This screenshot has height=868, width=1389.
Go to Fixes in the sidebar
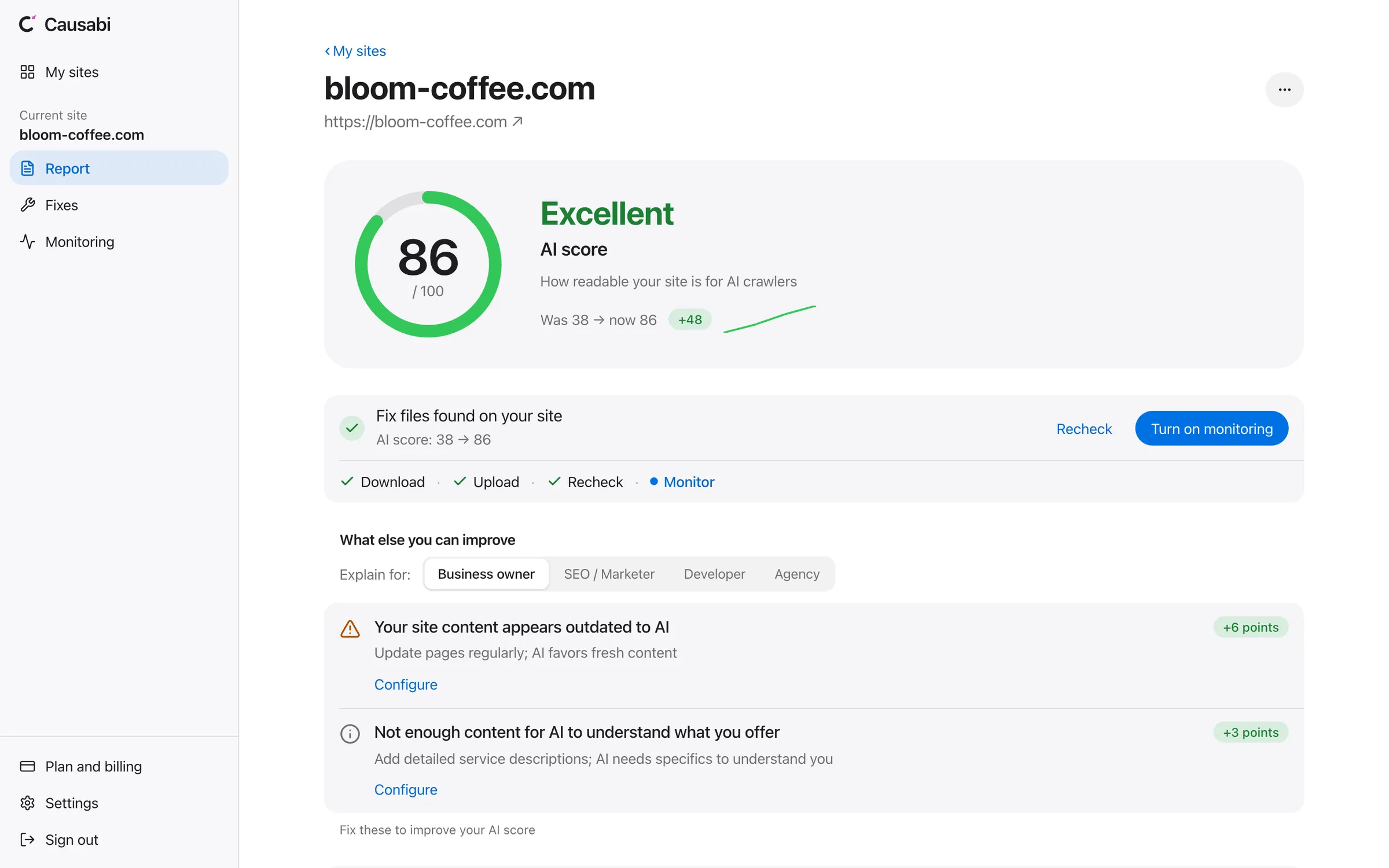(119, 205)
